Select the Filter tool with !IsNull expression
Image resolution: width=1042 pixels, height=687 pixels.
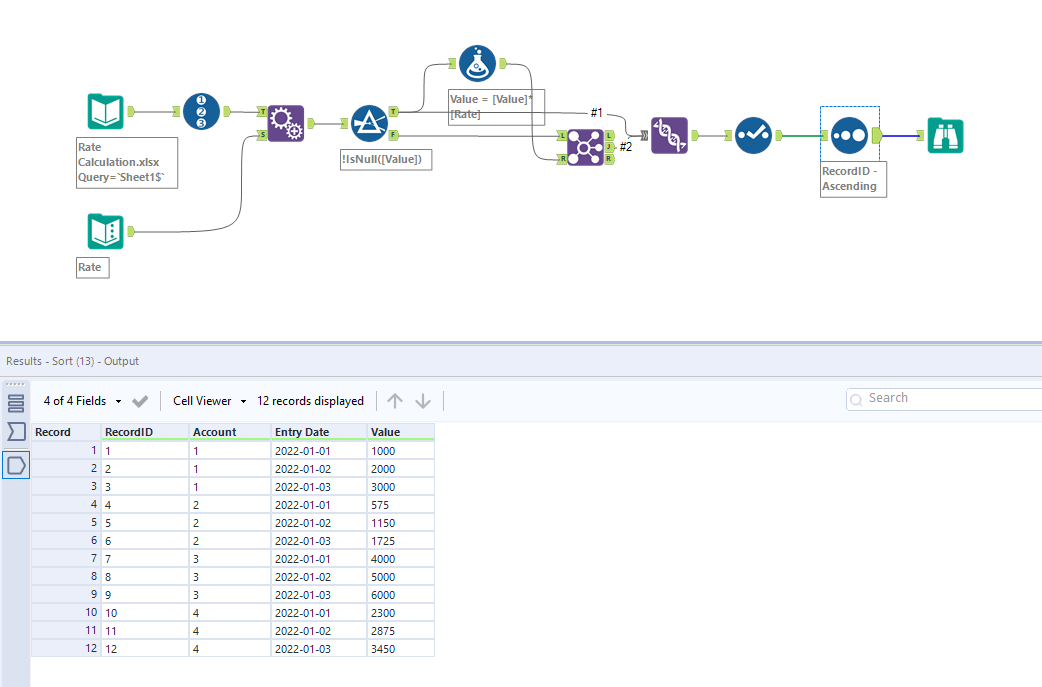(x=369, y=122)
